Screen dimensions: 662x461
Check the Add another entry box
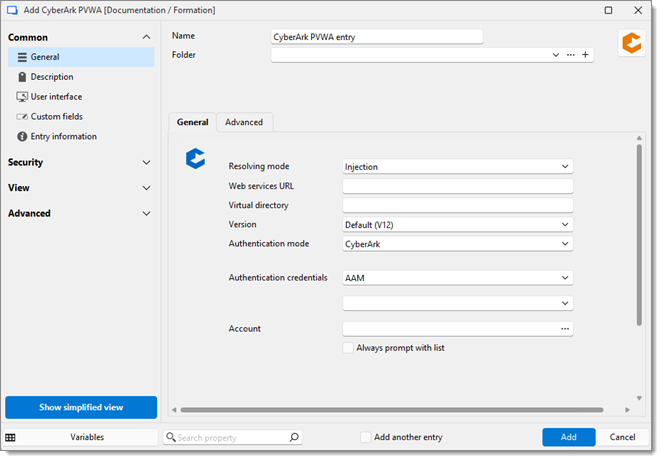tap(366, 437)
